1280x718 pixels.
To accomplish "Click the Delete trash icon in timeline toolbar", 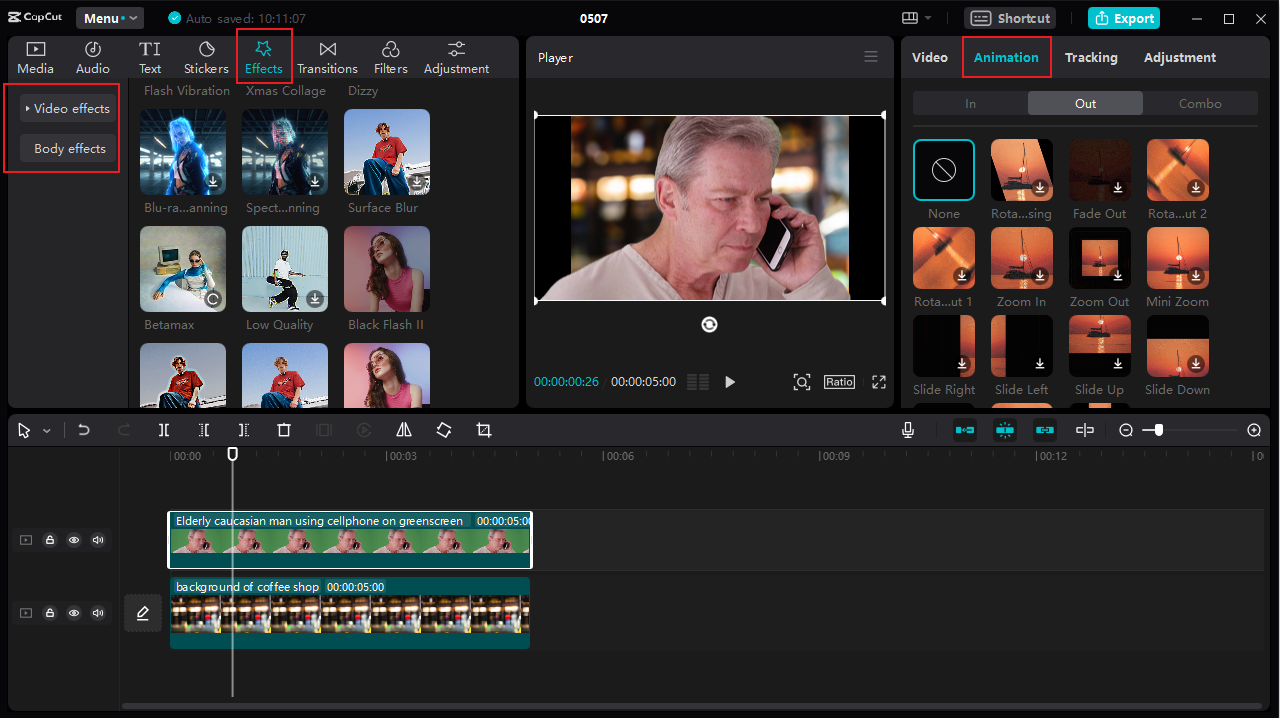I will click(x=284, y=430).
